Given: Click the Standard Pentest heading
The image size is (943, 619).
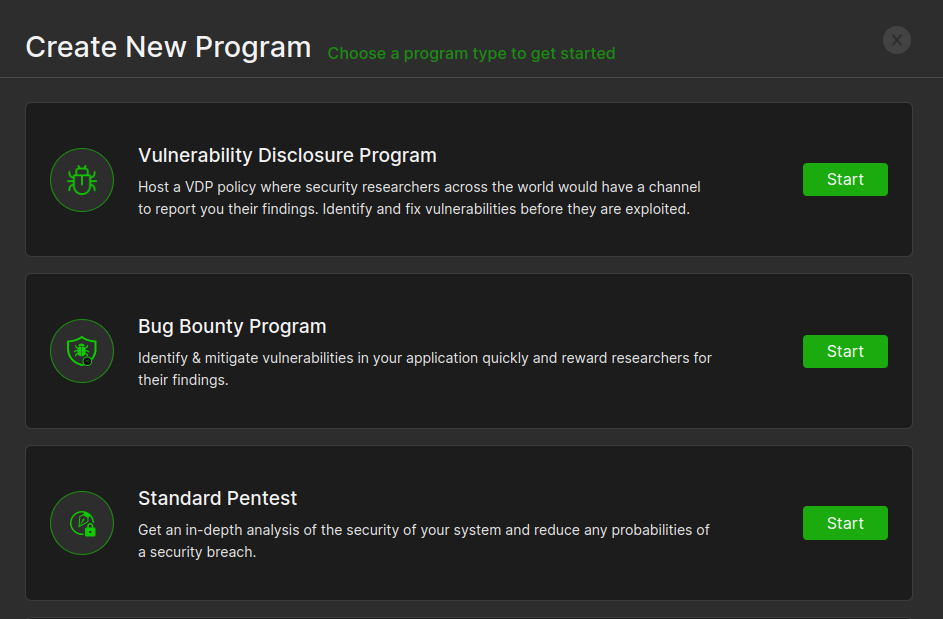Looking at the screenshot, I should pyautogui.click(x=217, y=498).
